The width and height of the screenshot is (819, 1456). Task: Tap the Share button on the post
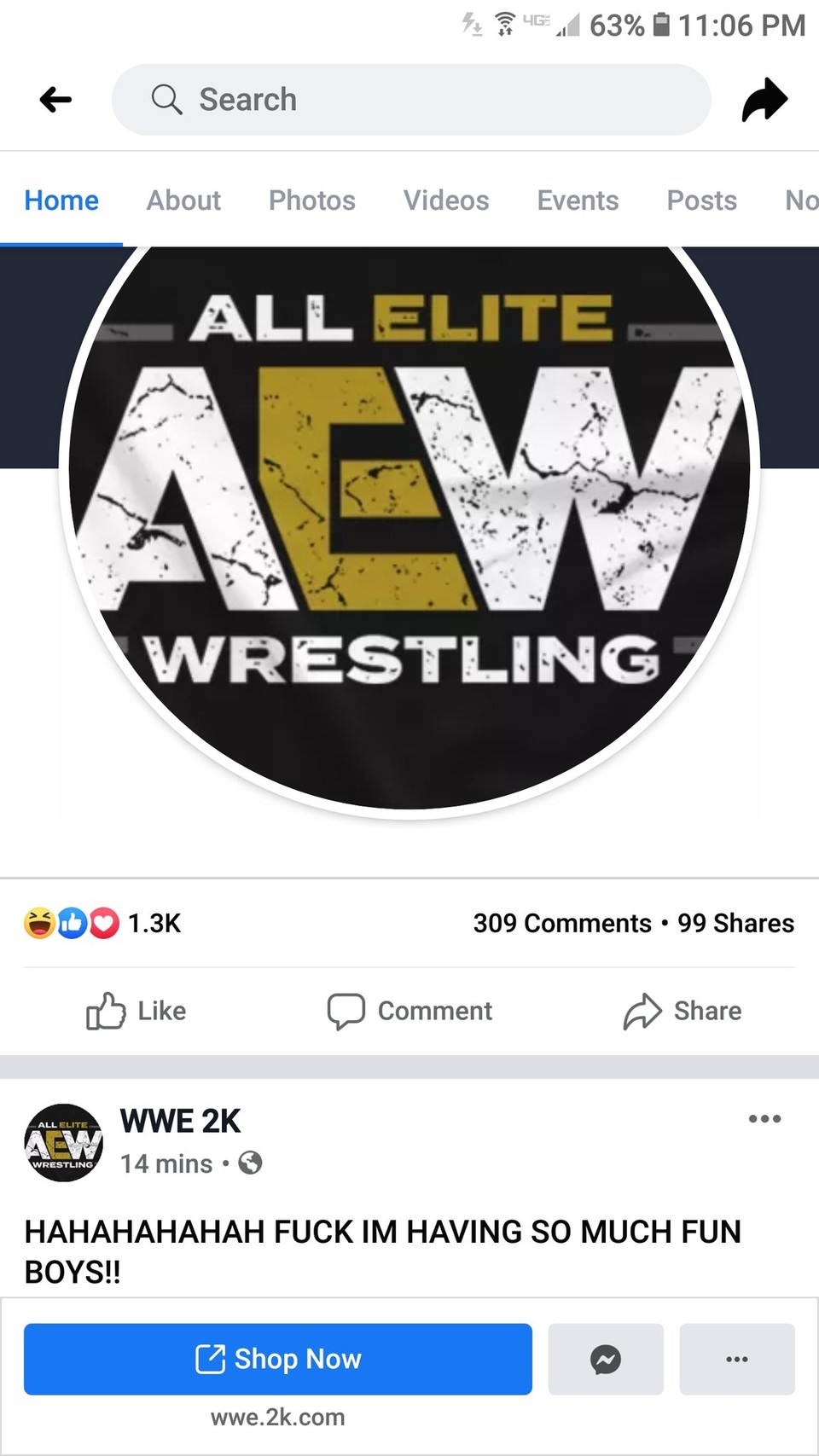coord(682,1011)
